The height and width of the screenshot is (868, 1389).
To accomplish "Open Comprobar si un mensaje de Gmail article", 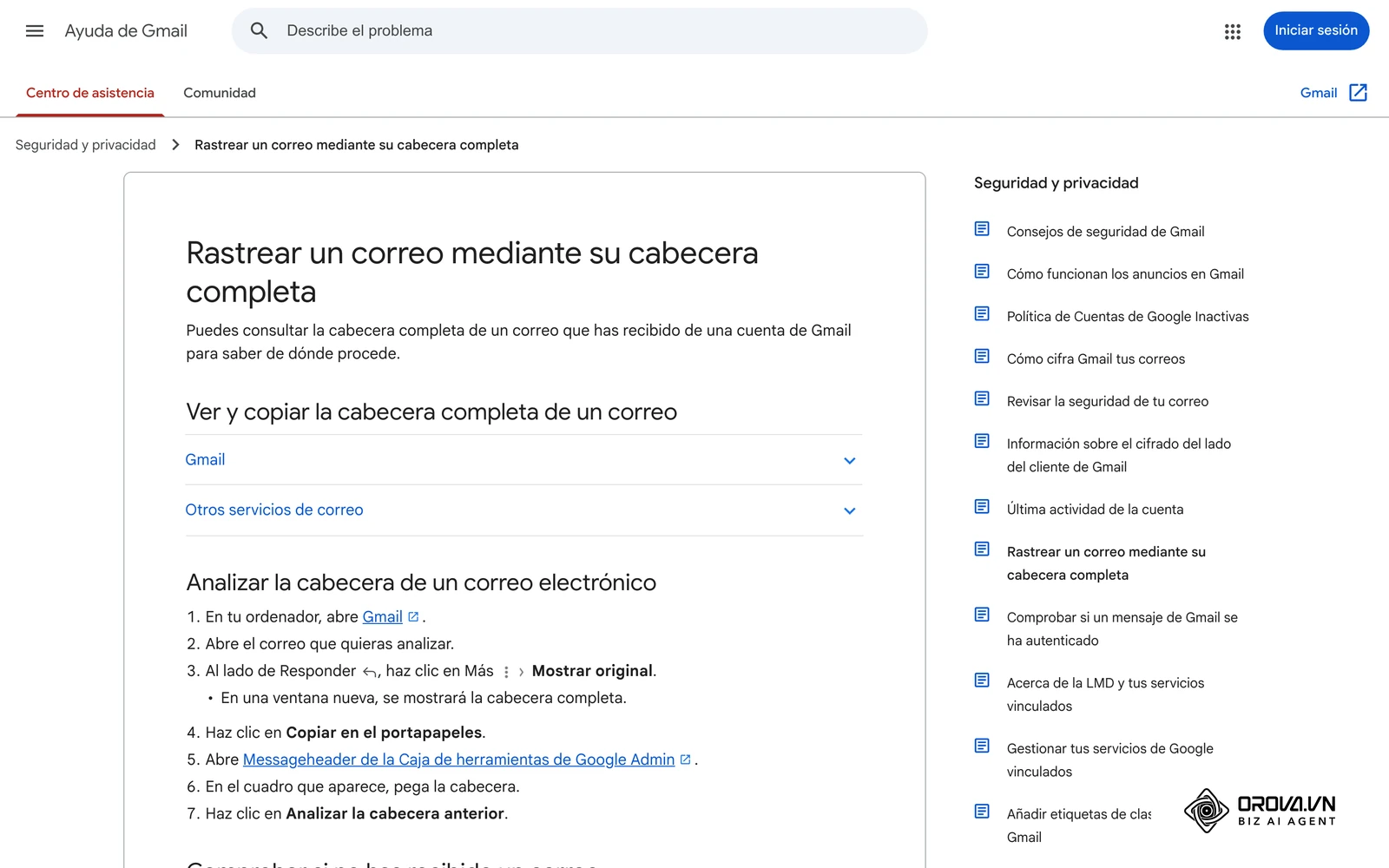I will (x=1122, y=629).
